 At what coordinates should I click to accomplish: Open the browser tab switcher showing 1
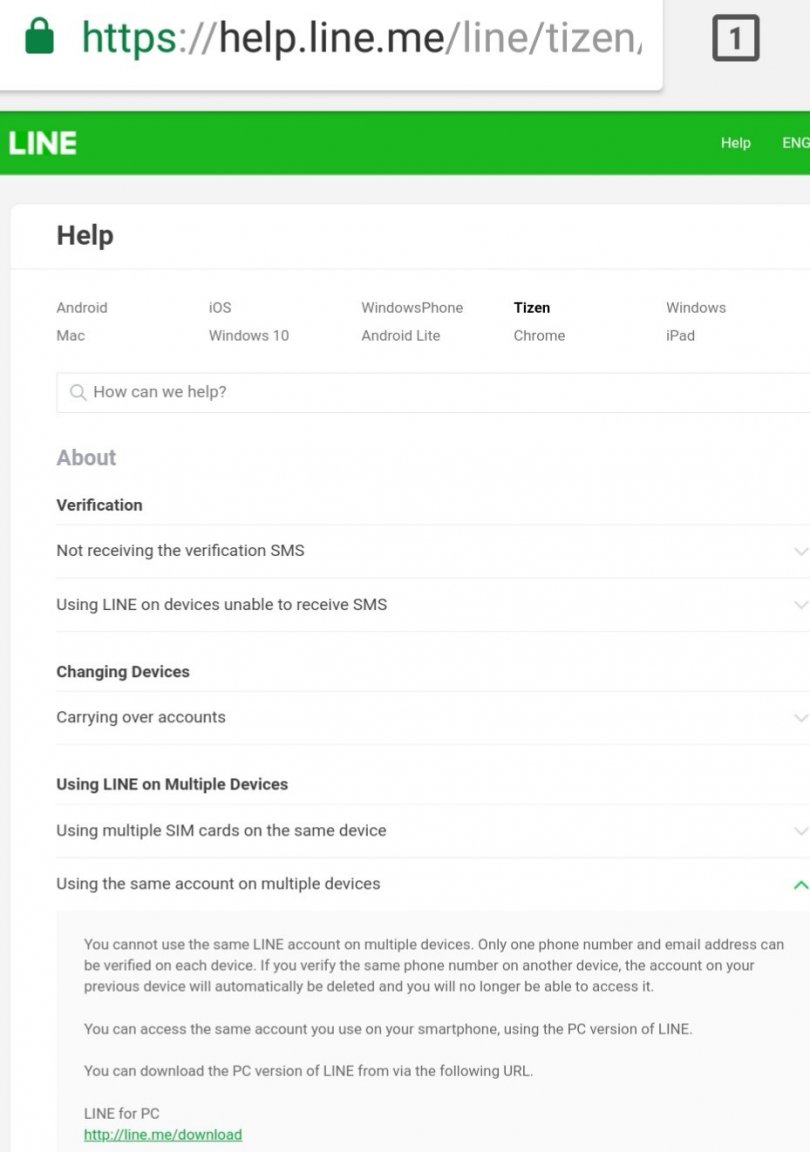pyautogui.click(x=735, y=38)
